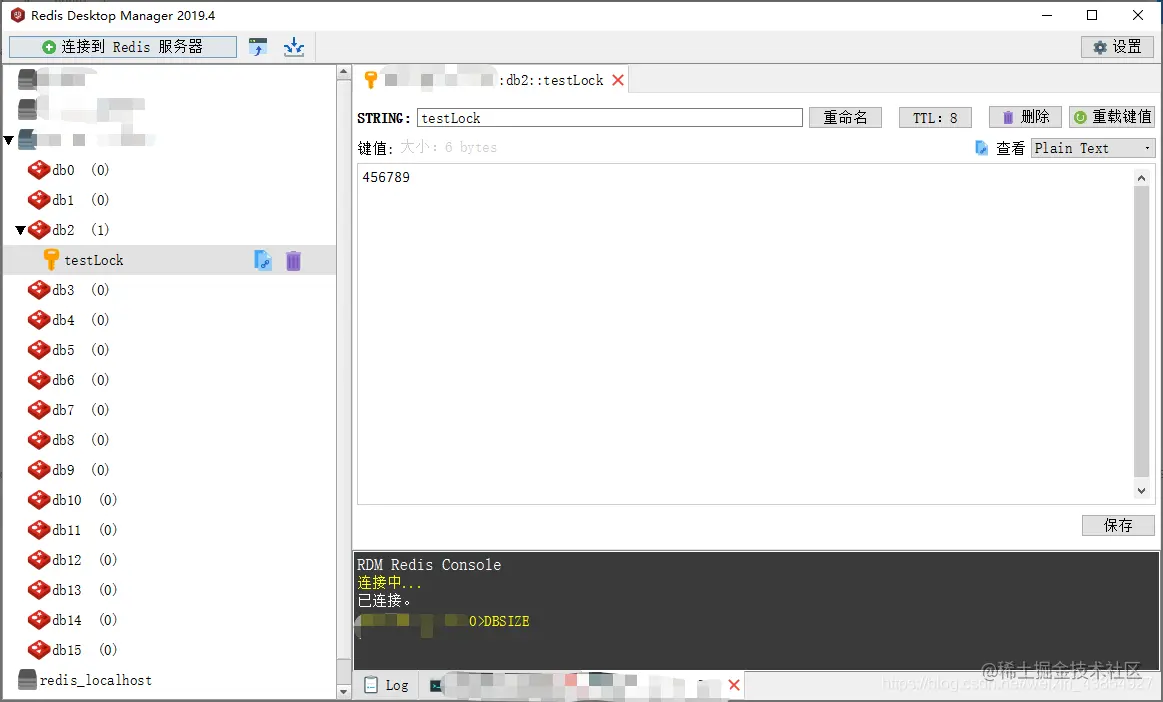Click the db1 database icon
The height and width of the screenshot is (702, 1163).
pos(39,200)
